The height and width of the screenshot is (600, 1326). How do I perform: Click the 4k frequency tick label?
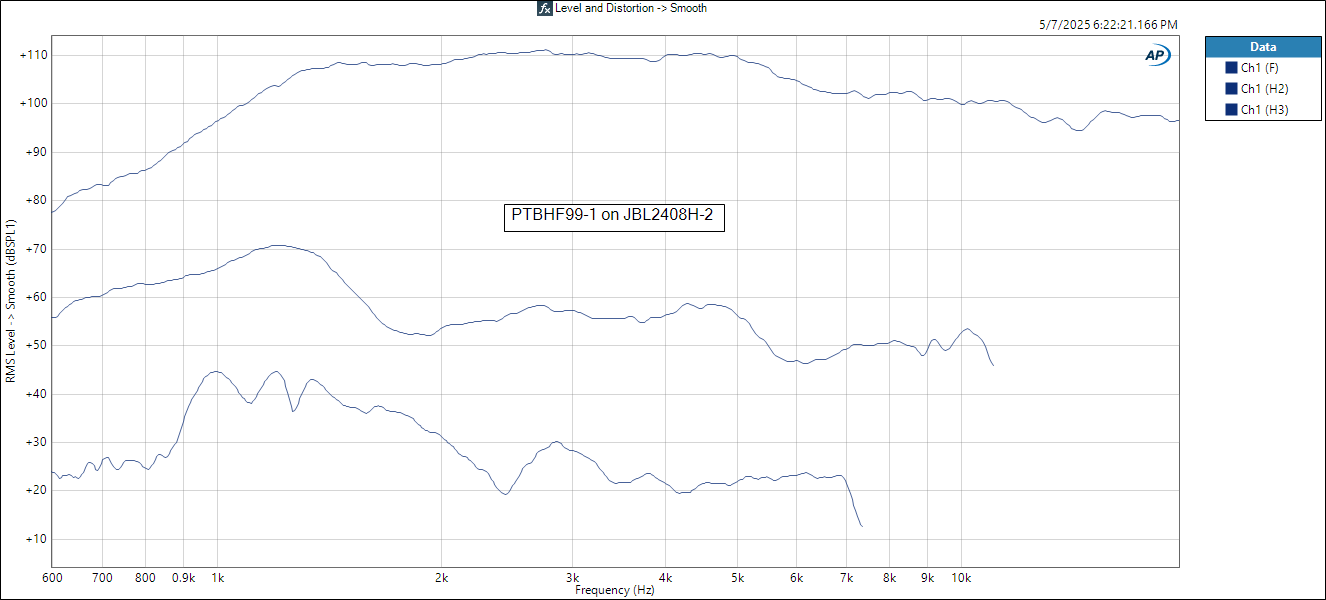[x=667, y=578]
